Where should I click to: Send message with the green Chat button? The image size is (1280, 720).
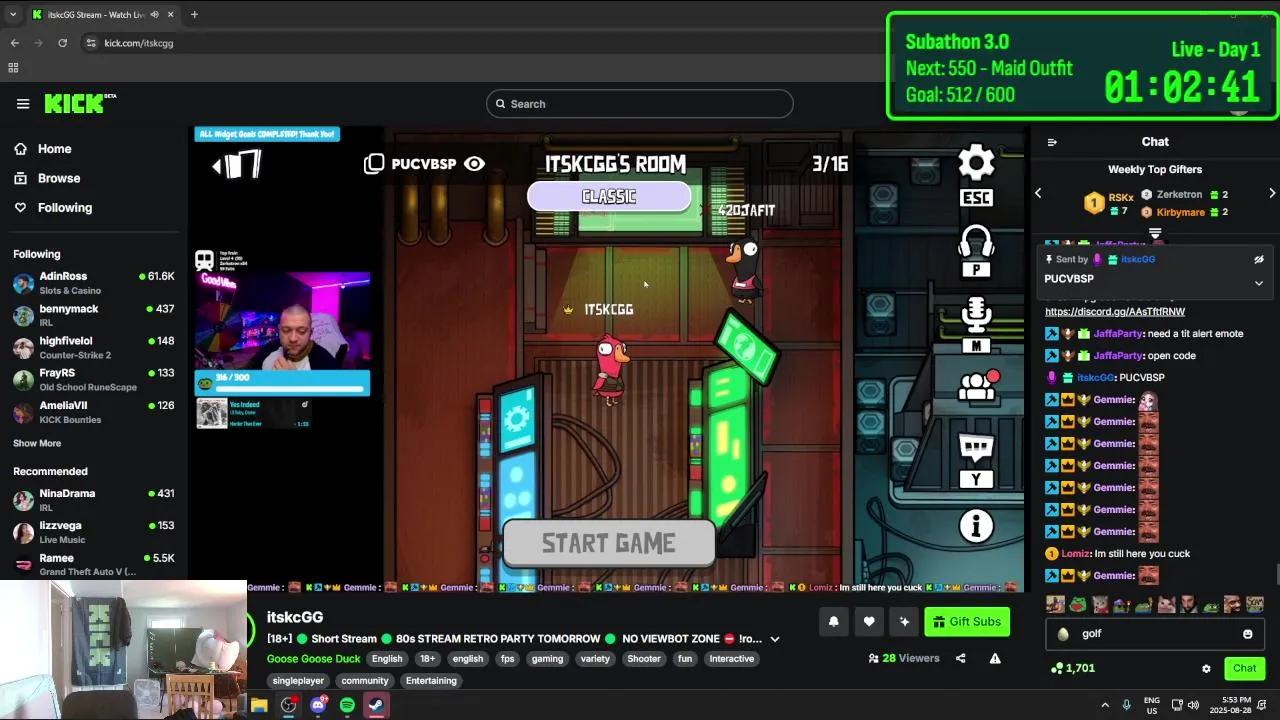coord(1244,669)
